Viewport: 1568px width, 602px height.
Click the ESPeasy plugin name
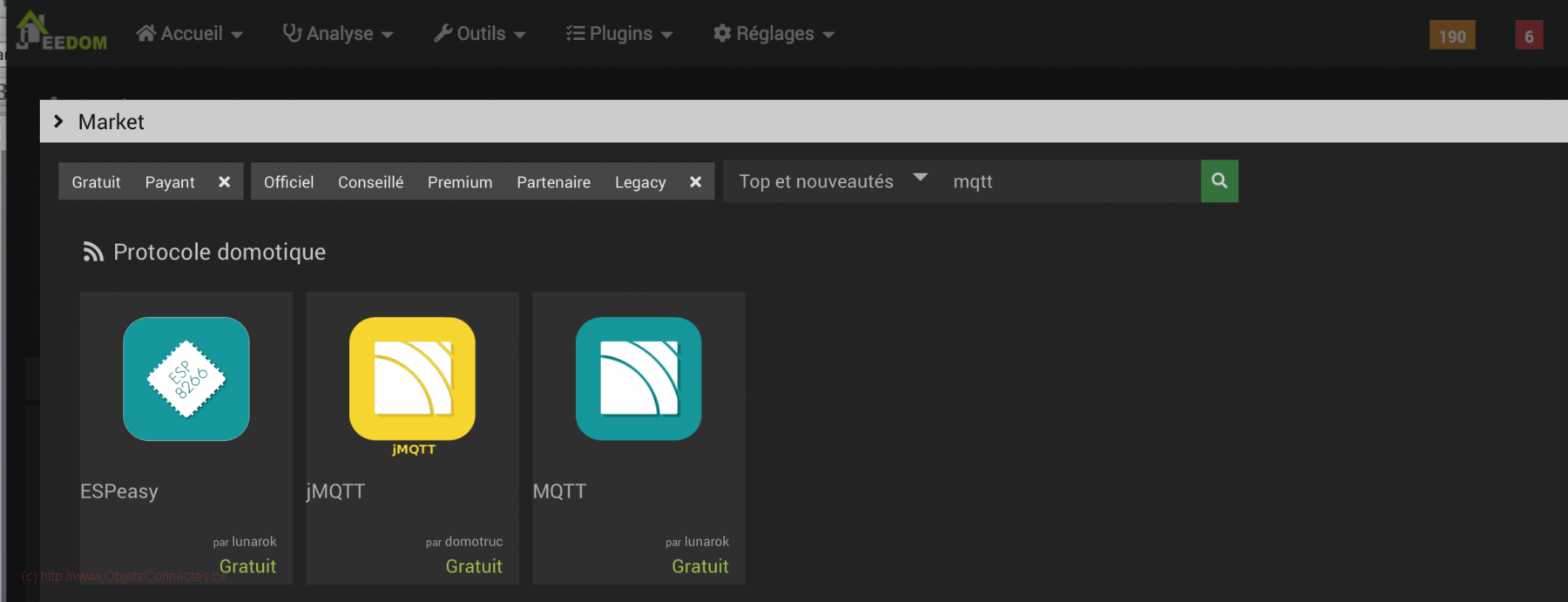tap(119, 491)
